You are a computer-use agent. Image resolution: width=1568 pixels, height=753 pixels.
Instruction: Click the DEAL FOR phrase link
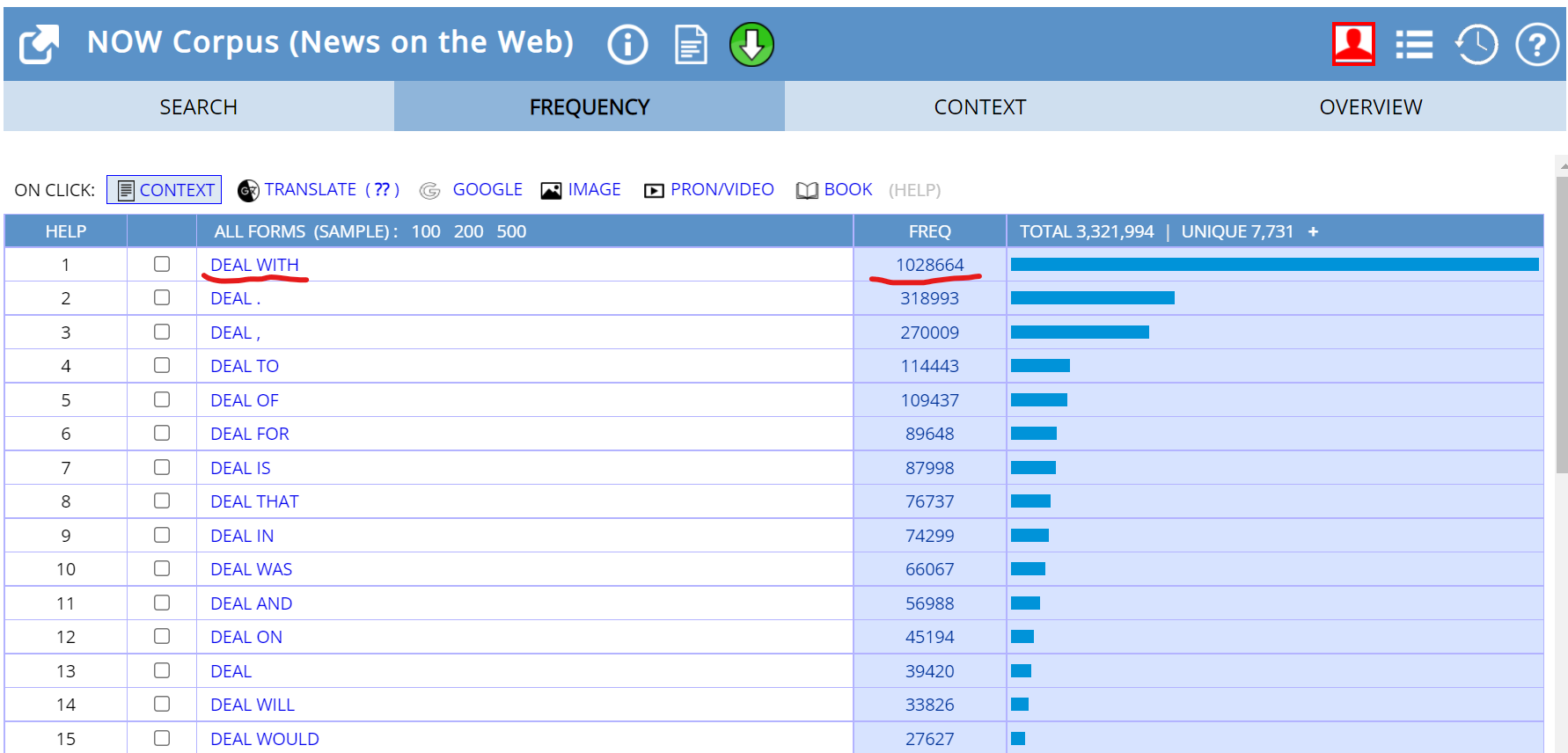click(250, 434)
